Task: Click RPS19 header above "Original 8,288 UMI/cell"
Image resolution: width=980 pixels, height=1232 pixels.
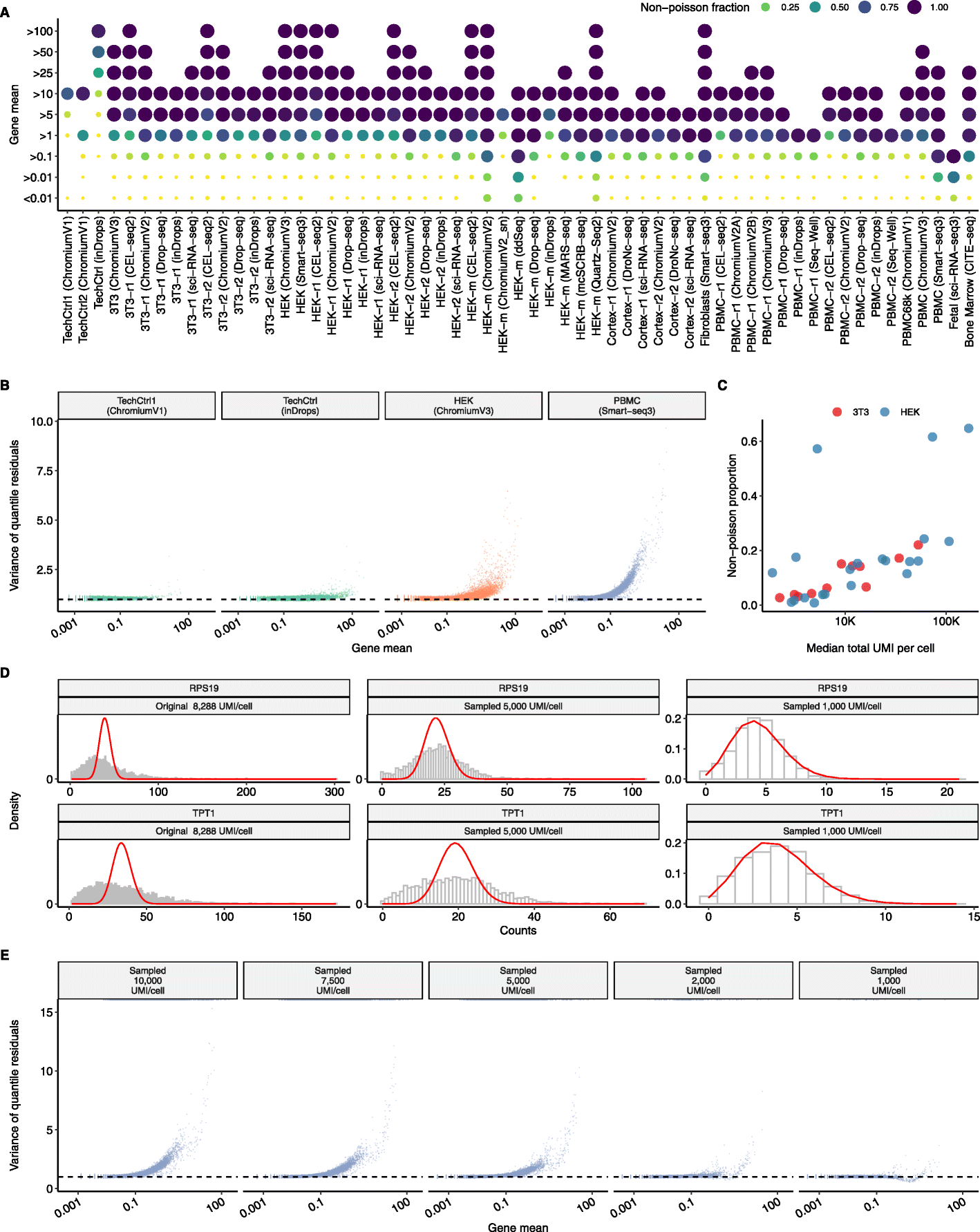Action: click(204, 688)
